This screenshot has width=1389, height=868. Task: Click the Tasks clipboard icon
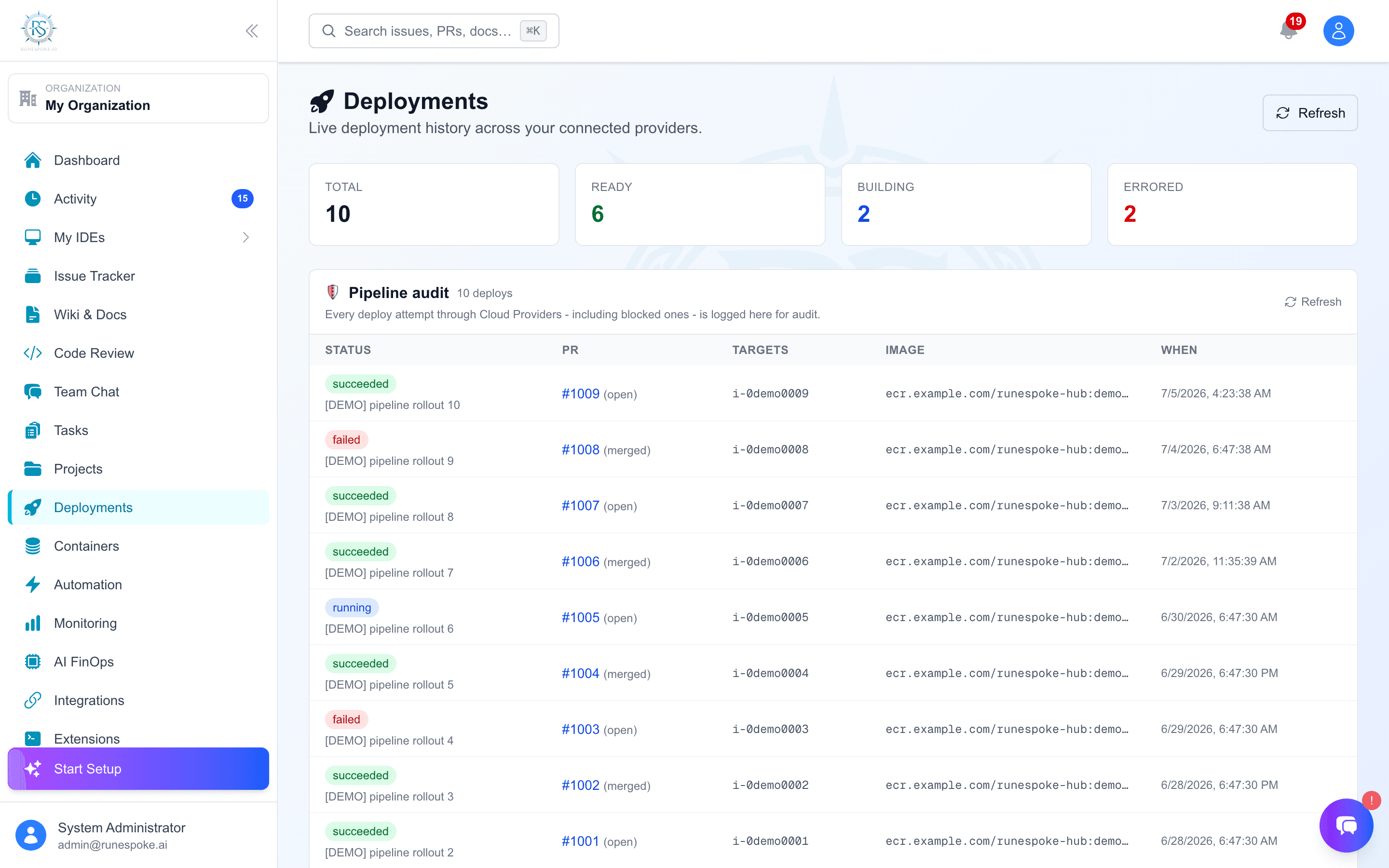coord(33,430)
